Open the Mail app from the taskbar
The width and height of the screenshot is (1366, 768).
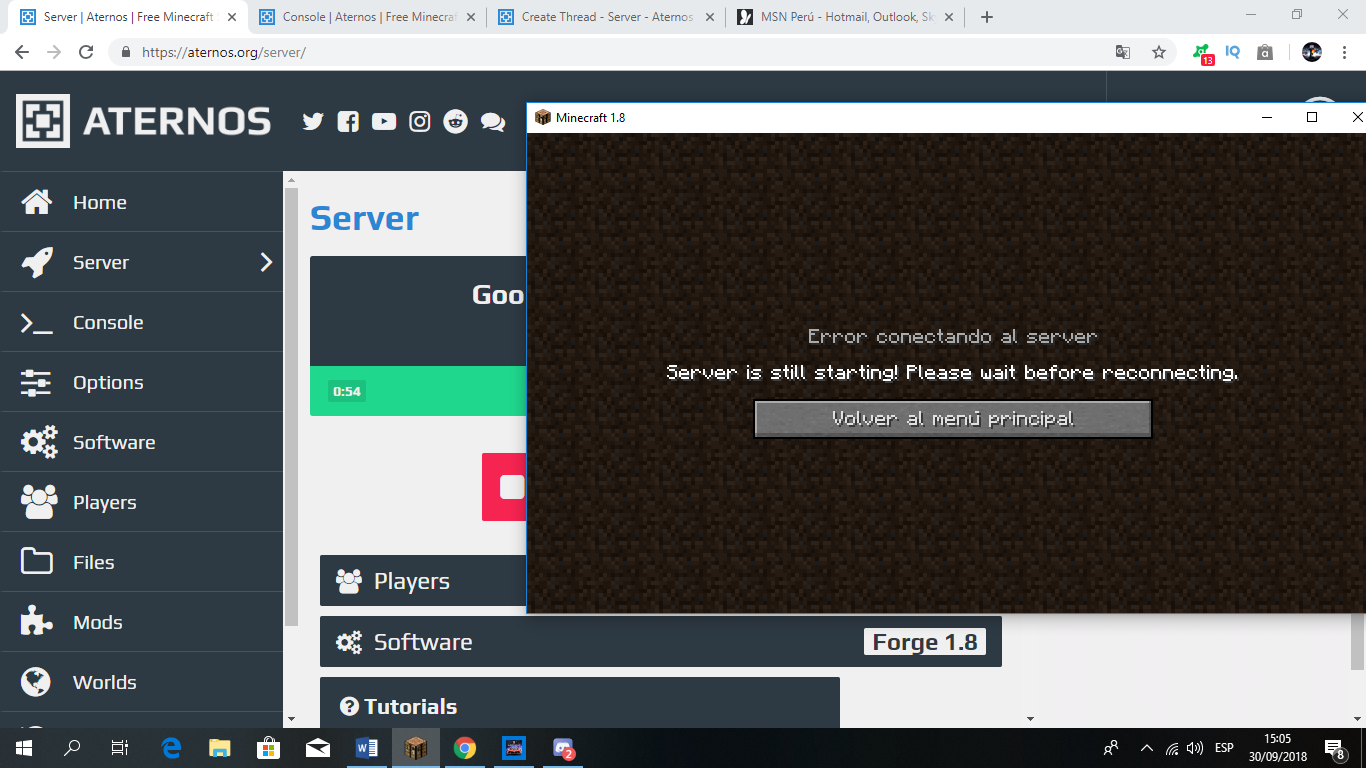318,748
